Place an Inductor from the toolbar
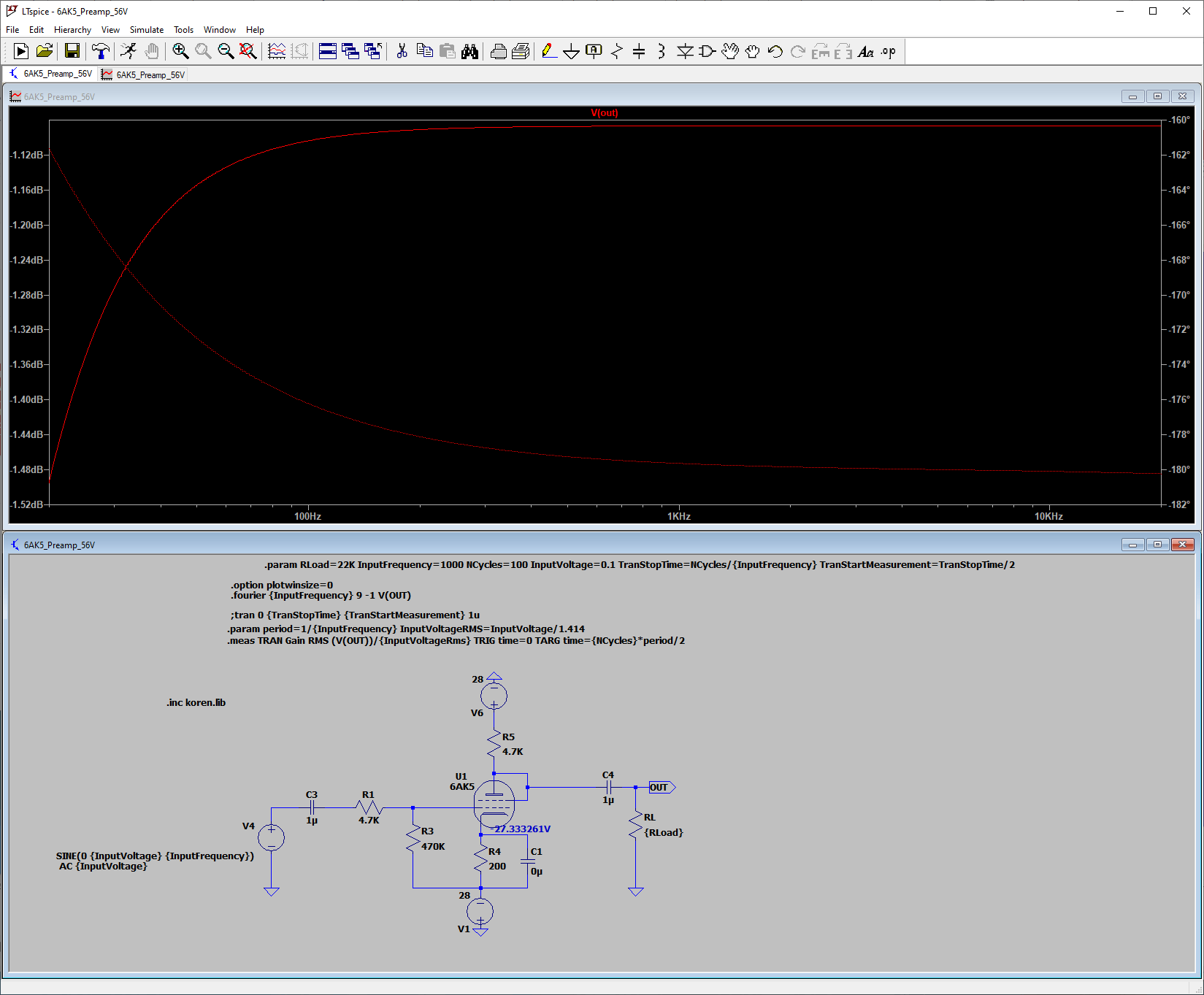Image resolution: width=1204 pixels, height=995 pixels. pyautogui.click(x=662, y=51)
